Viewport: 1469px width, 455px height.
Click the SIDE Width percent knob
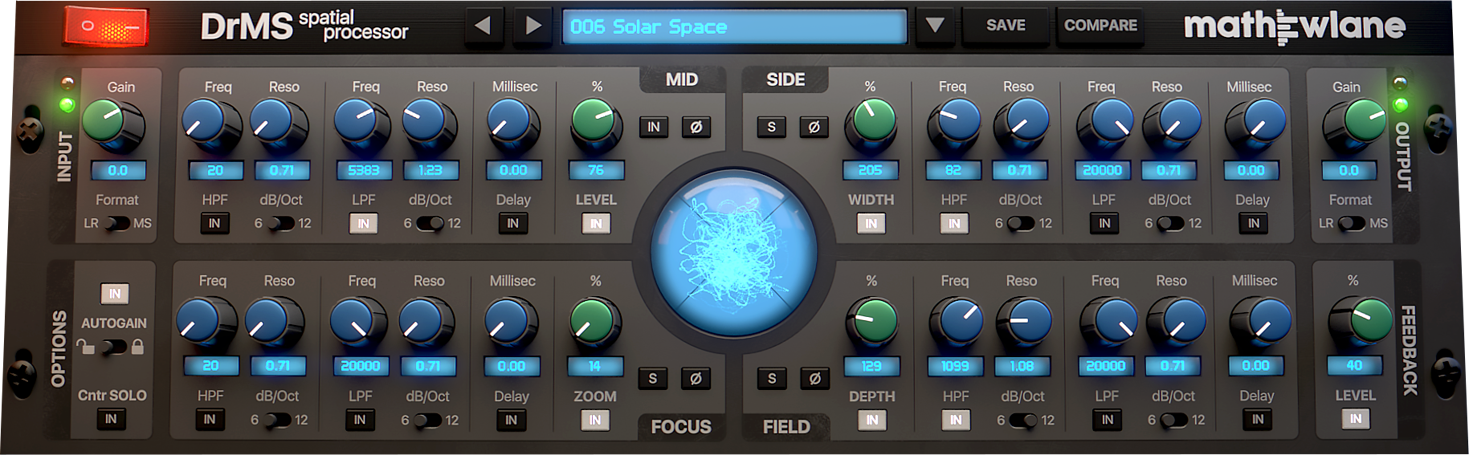[x=870, y=123]
